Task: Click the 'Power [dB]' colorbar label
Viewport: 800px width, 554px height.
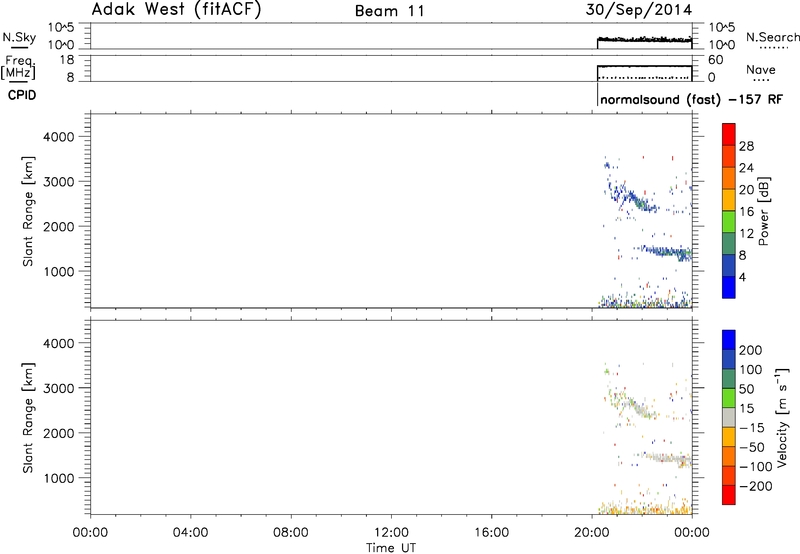Action: 763,211
